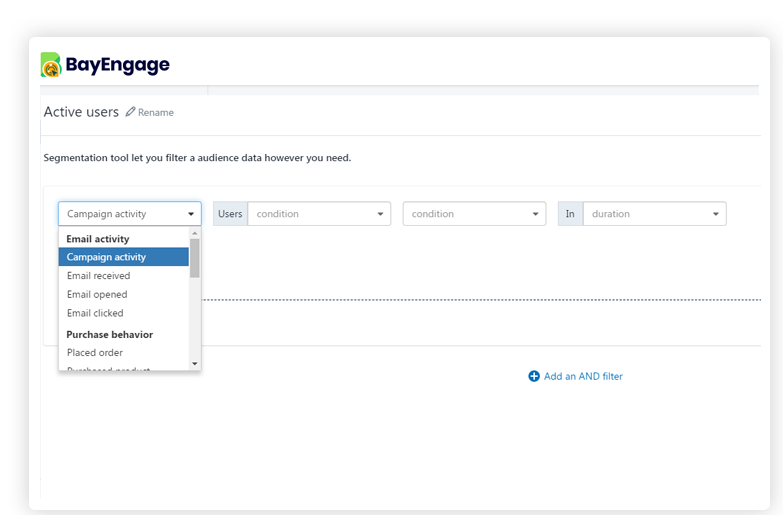Screen dimensions: 783x515
Task: Click the Rename link
Action: pyautogui.click(x=155, y=113)
